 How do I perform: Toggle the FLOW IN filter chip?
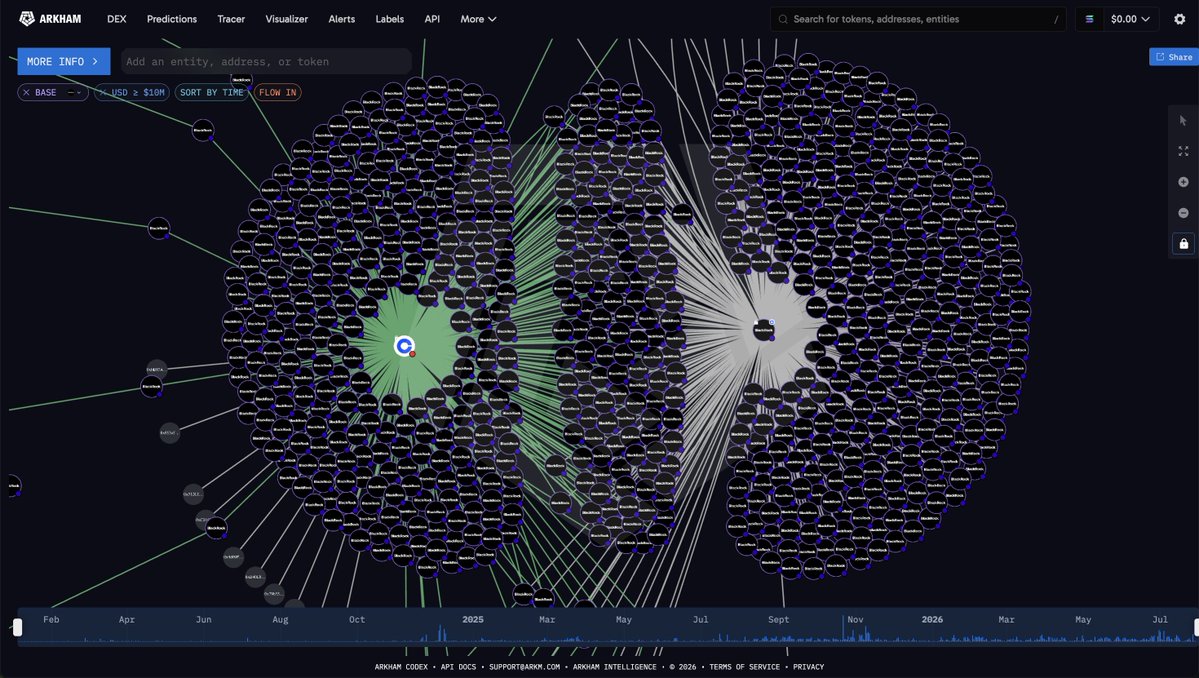tap(277, 92)
